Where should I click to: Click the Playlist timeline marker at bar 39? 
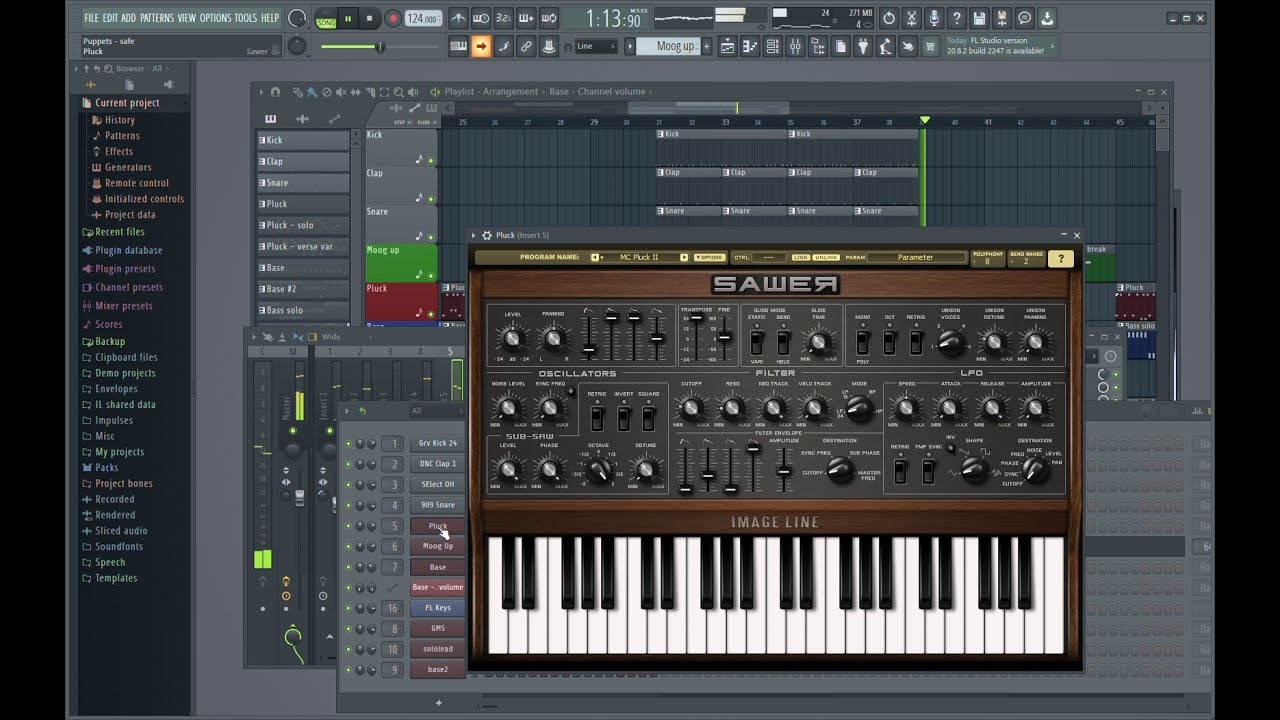[x=925, y=121]
